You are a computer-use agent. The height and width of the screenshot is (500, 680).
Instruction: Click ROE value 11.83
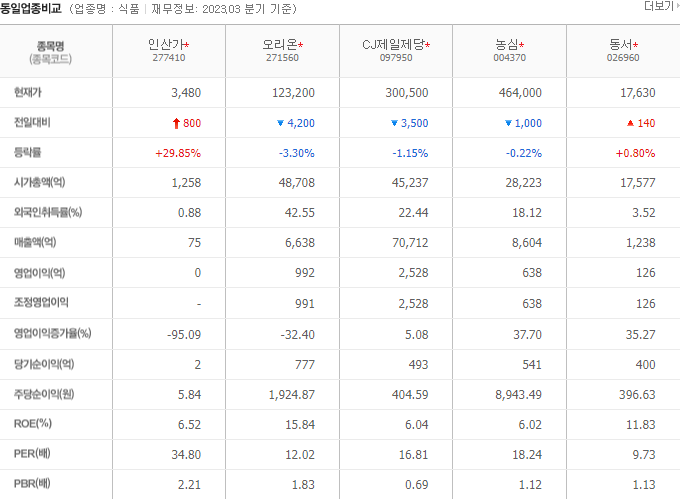(641, 425)
